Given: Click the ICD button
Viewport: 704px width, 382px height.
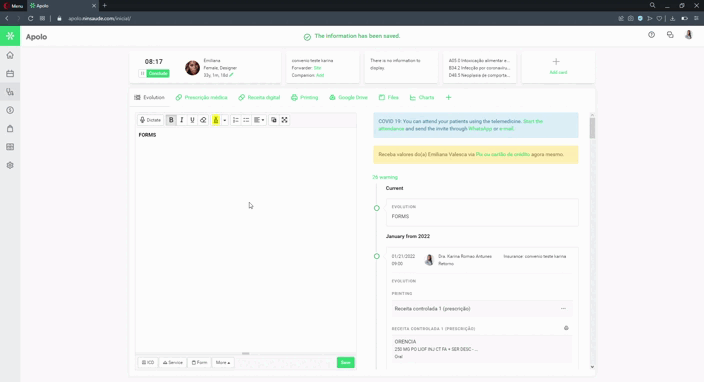Looking at the screenshot, I should 148,362.
